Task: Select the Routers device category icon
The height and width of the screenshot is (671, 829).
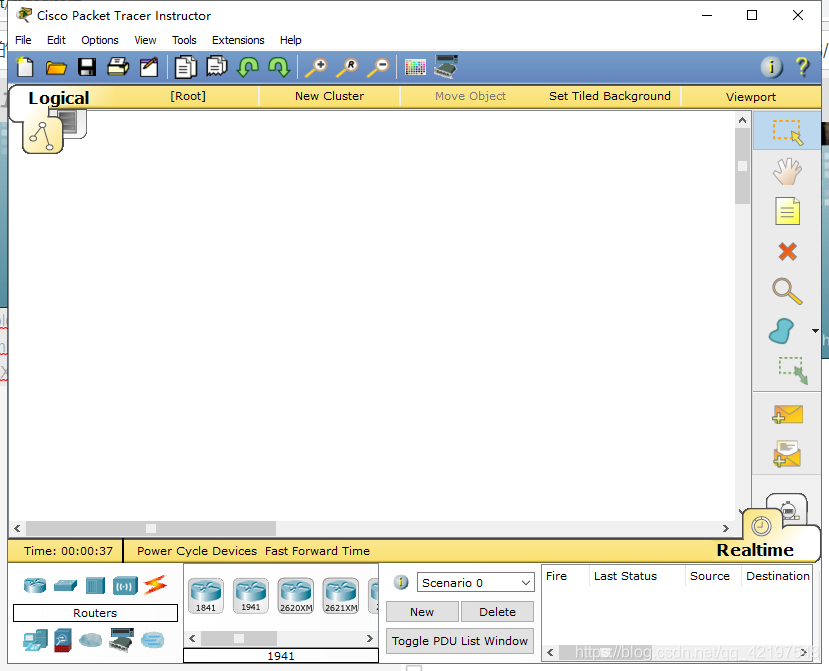Action: (35, 585)
